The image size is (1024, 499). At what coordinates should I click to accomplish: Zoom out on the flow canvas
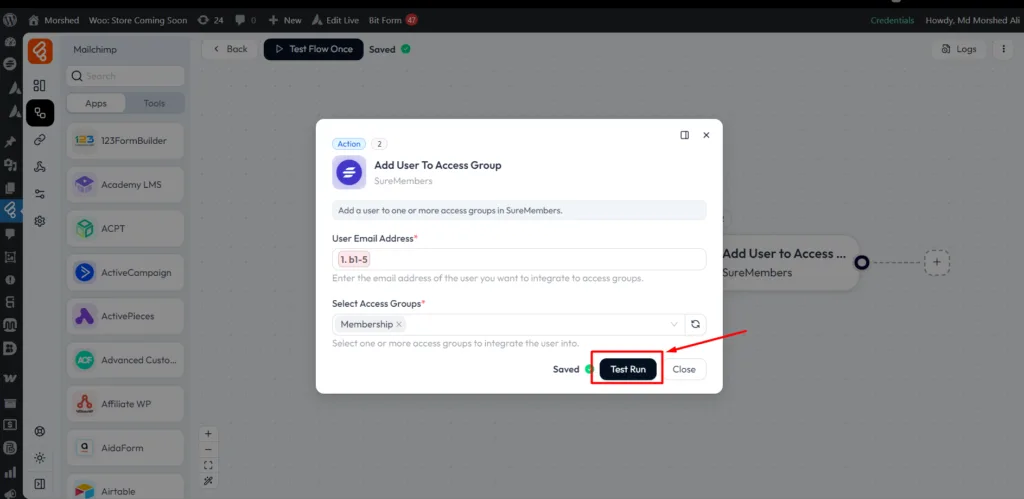point(208,449)
